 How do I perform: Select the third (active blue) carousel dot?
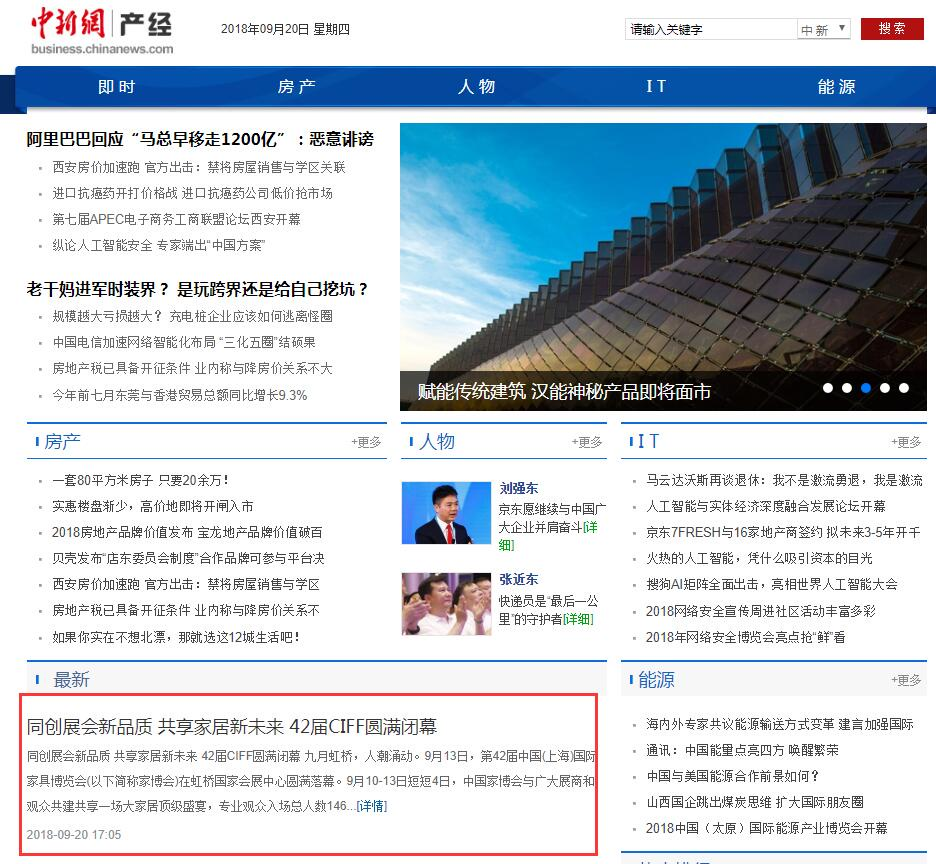(866, 388)
